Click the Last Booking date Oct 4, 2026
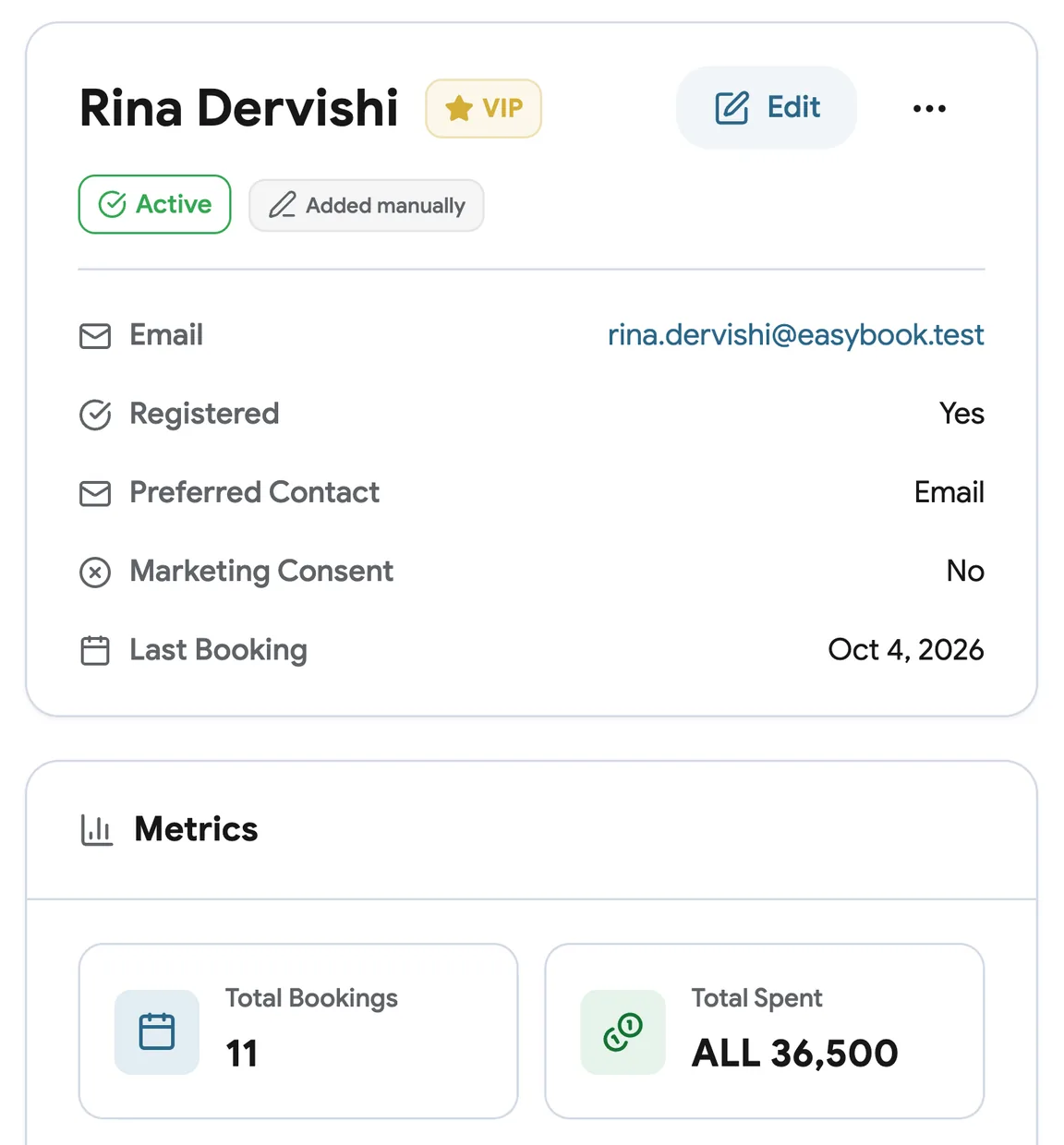The width and height of the screenshot is (1064, 1145). tap(906, 650)
